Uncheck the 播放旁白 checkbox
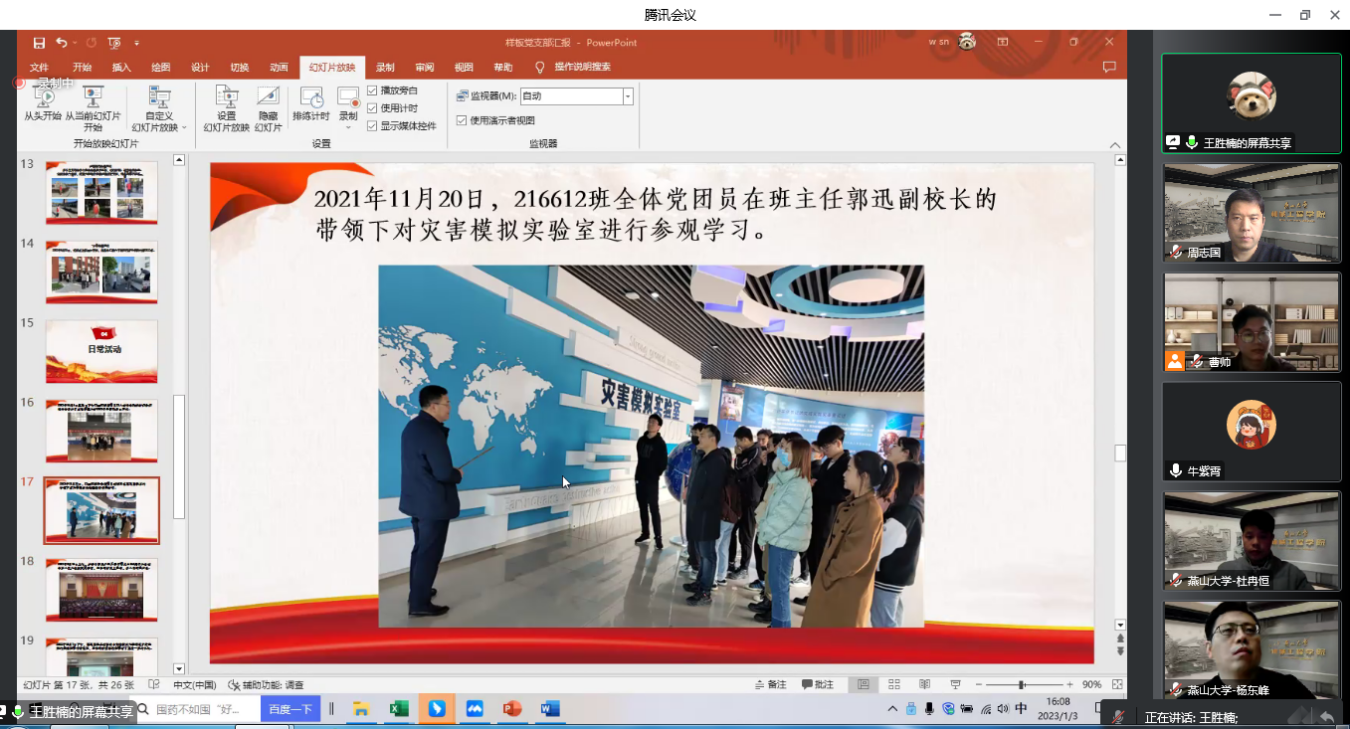This screenshot has height=729, width=1350. click(372, 90)
